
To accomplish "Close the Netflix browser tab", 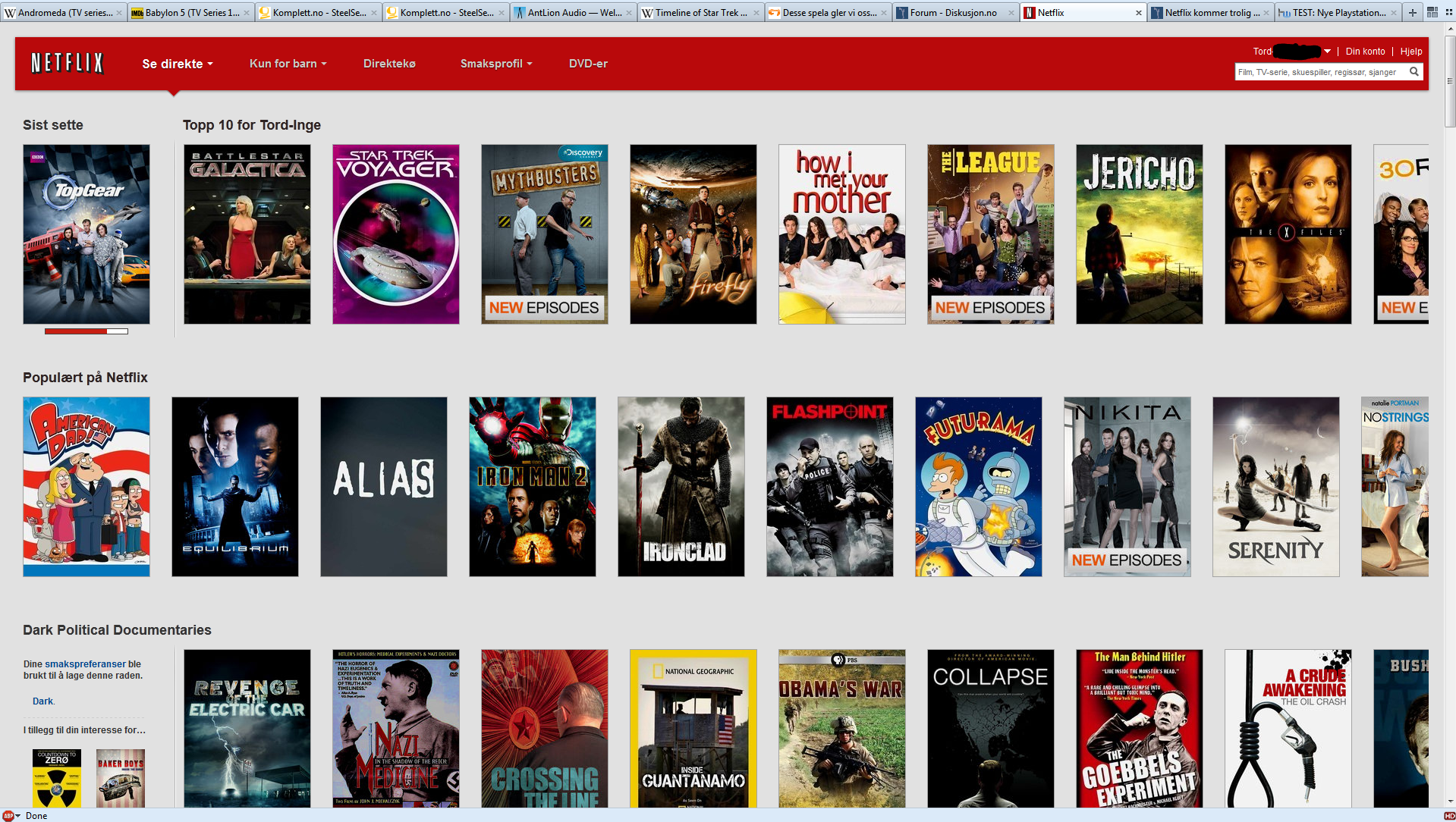I will 1138,13.
